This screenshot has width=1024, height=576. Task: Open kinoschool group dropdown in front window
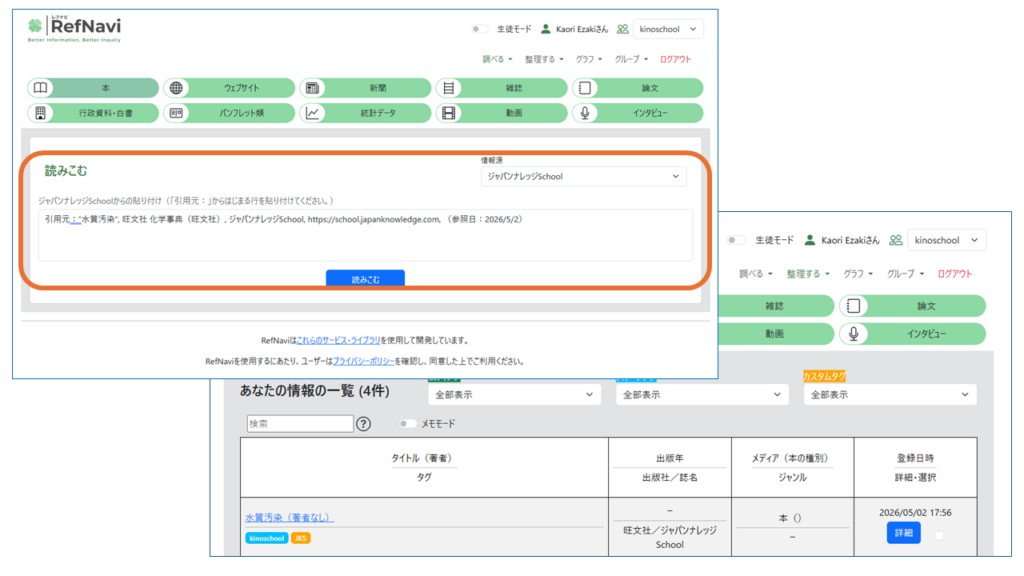click(x=668, y=29)
